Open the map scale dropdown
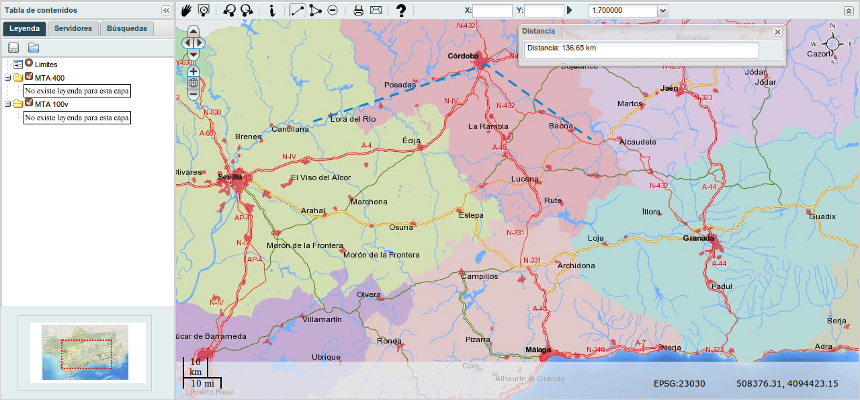The image size is (860, 400). pos(662,10)
